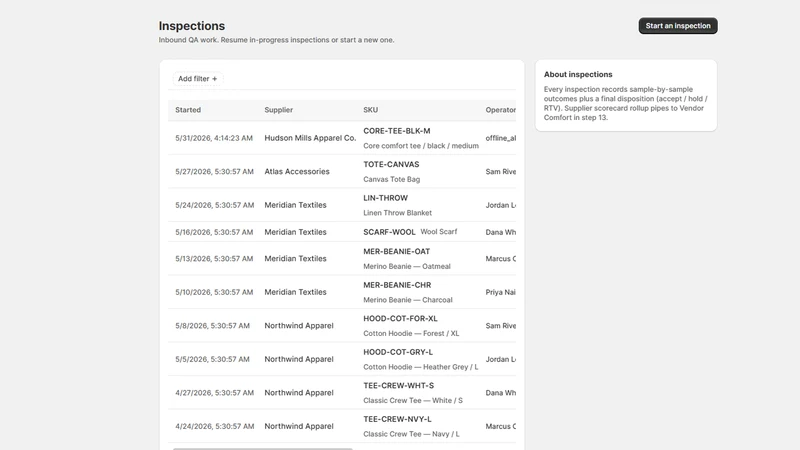Click the 5/13/2026, 5:30:57 AM timestamp

coord(214,259)
